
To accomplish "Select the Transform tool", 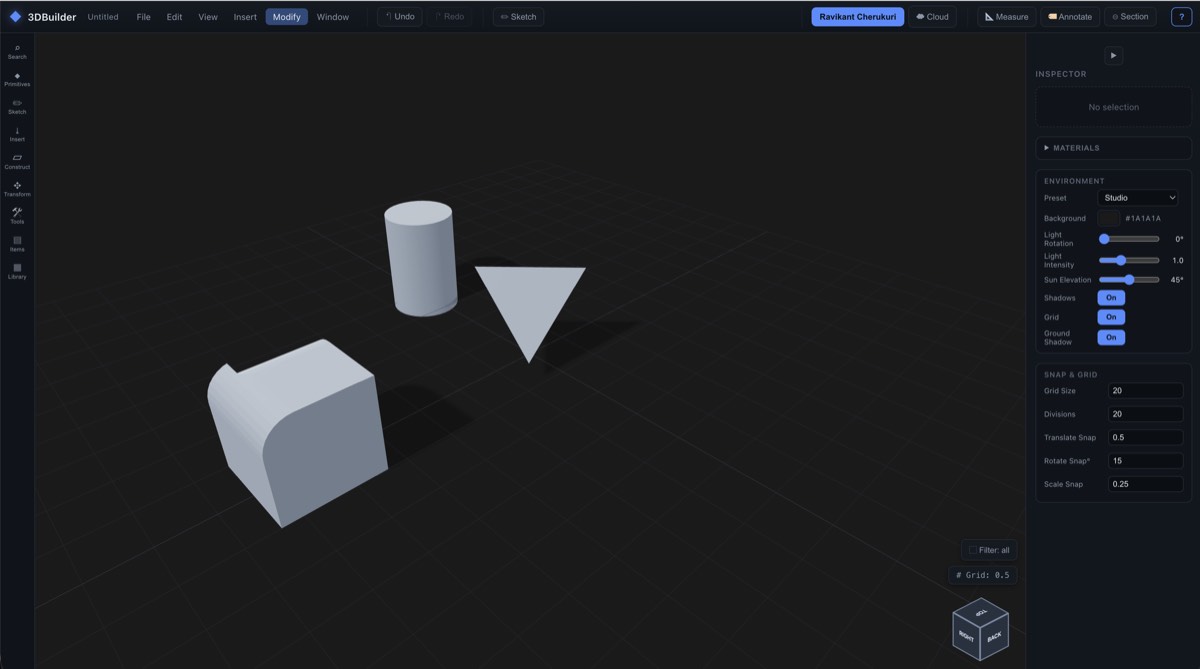I will (17, 189).
